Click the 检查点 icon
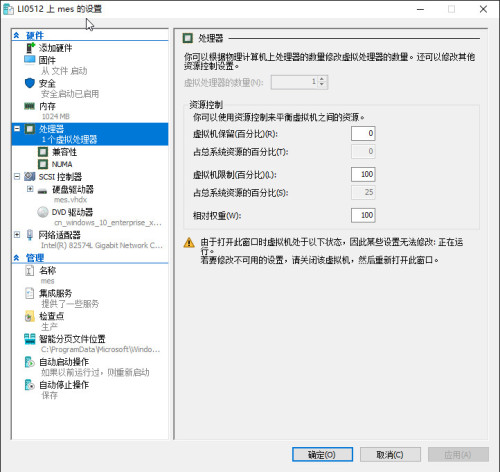The image size is (500, 472). pyautogui.click(x=30, y=316)
